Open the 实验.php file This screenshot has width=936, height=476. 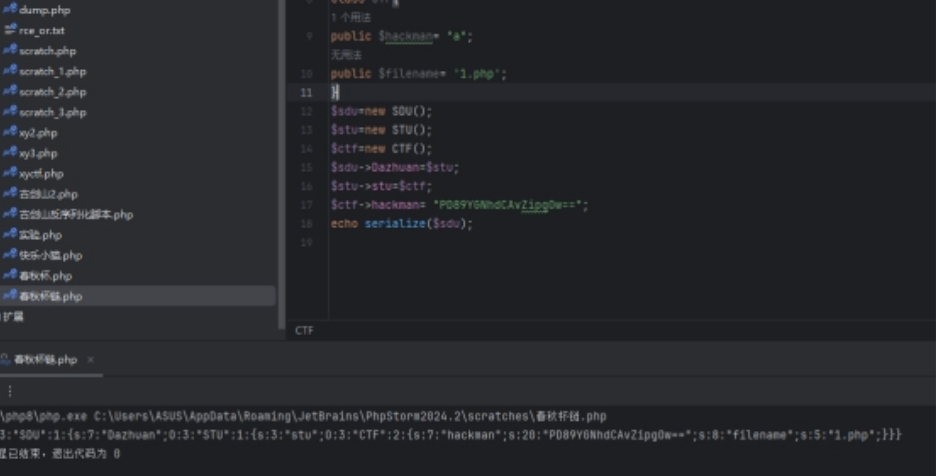(x=40, y=235)
